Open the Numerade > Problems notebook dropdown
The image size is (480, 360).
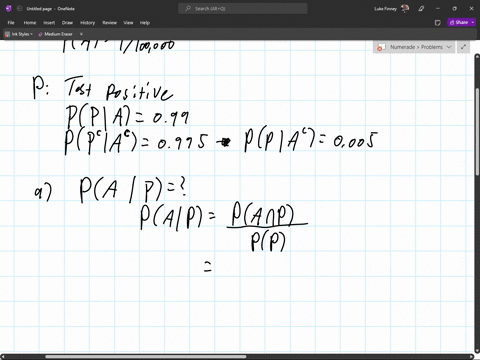[414, 47]
